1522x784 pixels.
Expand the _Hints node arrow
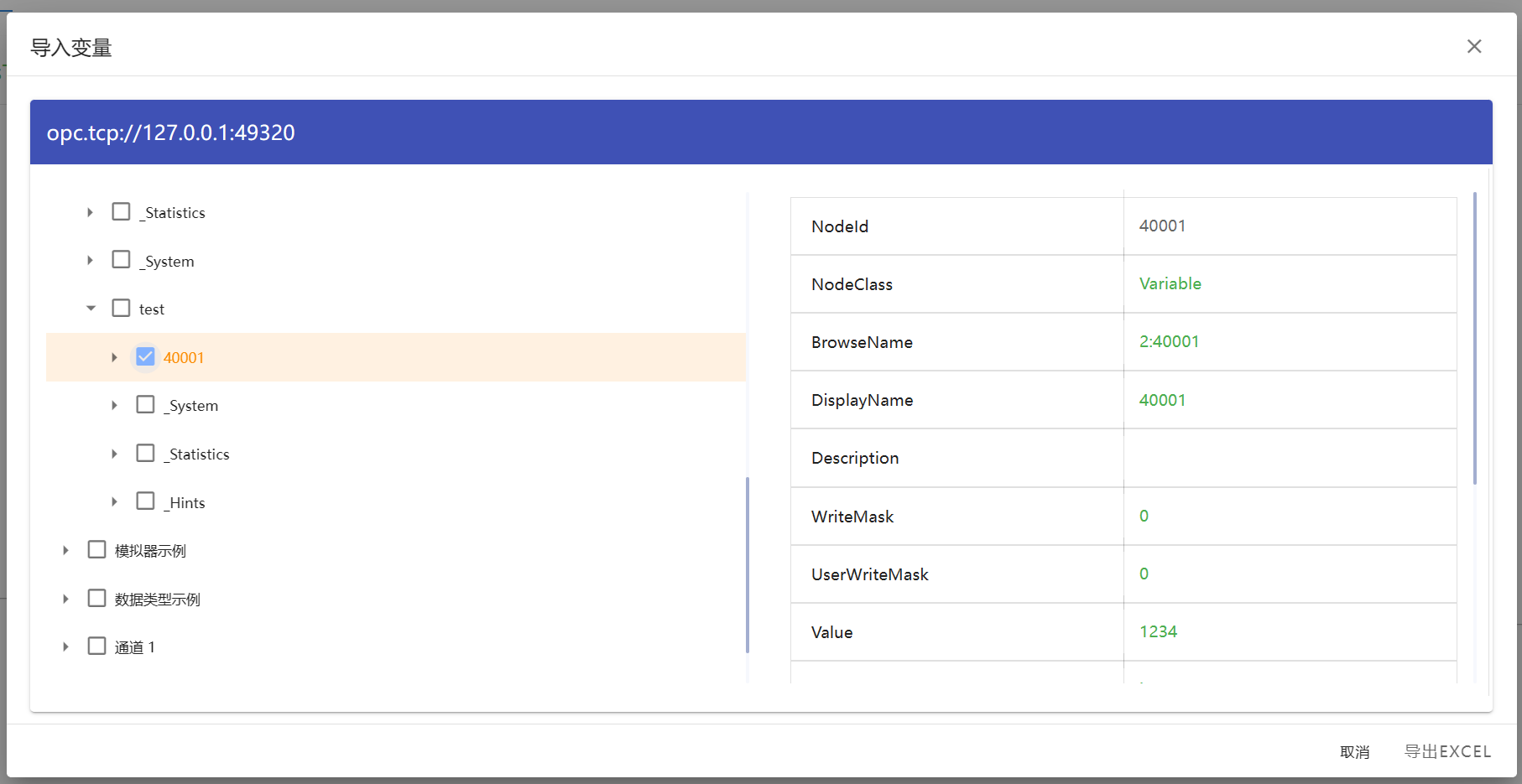click(114, 502)
